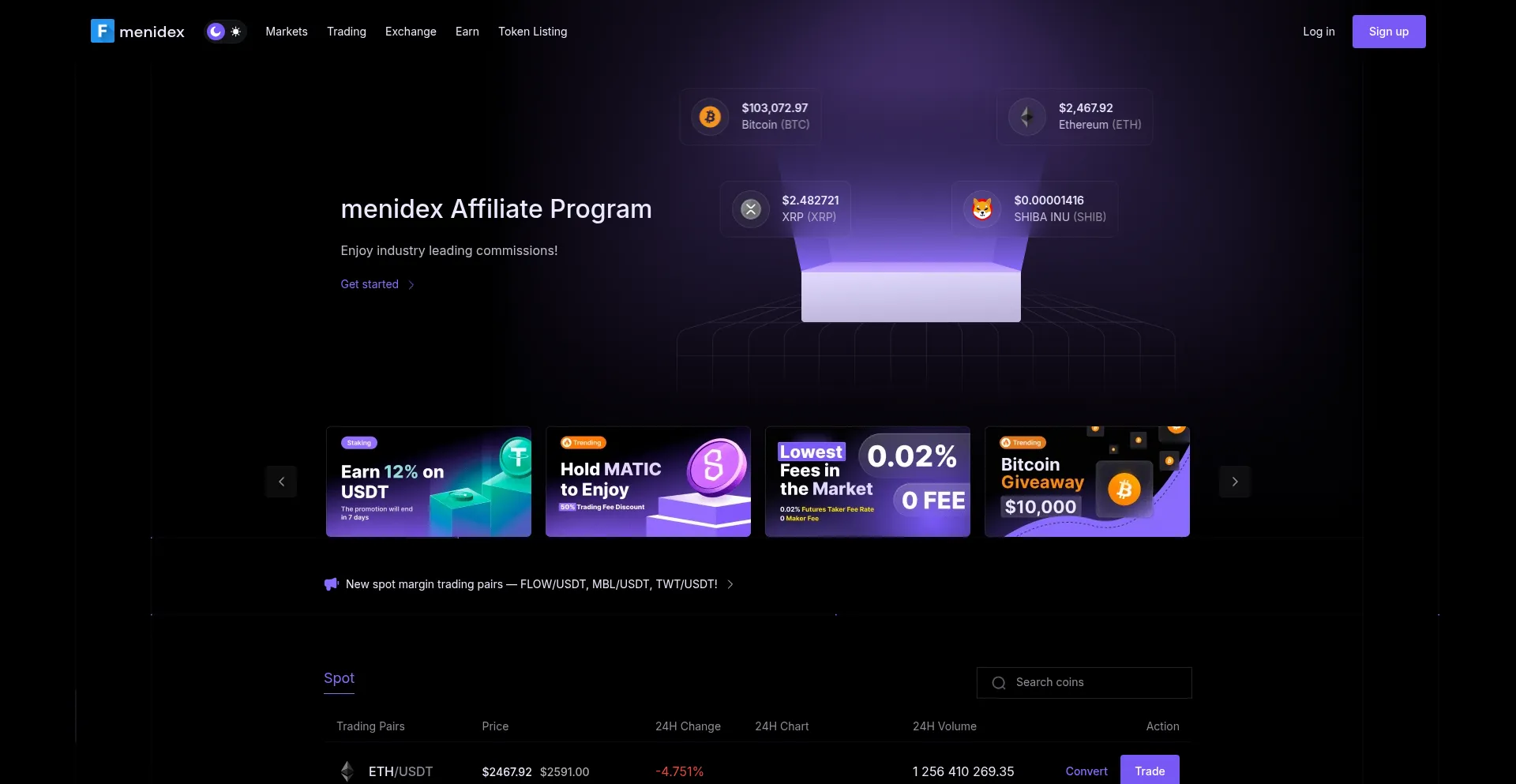Click Get started link
1516x784 pixels.
click(x=370, y=284)
